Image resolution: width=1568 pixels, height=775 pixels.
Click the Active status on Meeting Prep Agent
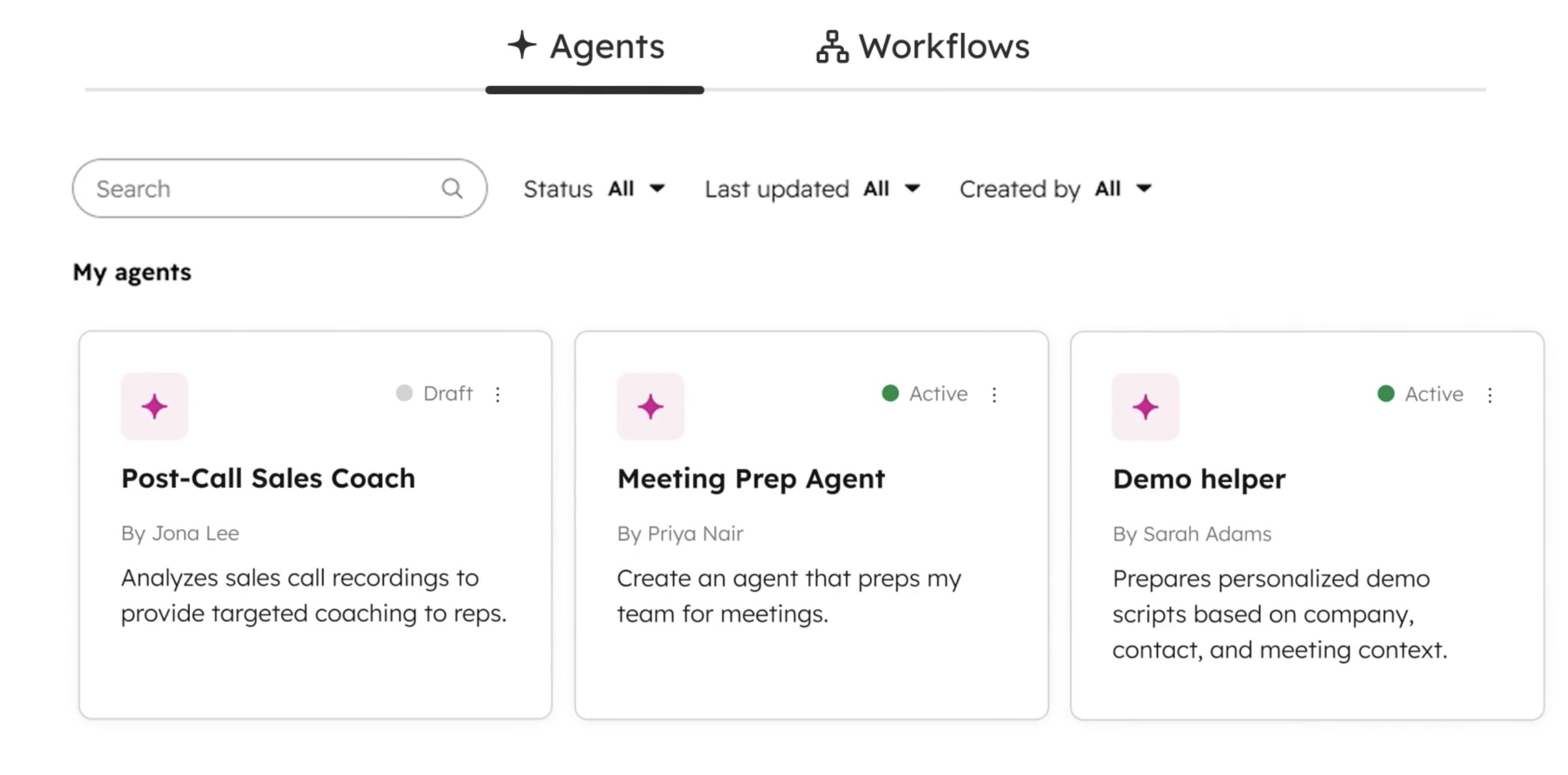tap(925, 394)
